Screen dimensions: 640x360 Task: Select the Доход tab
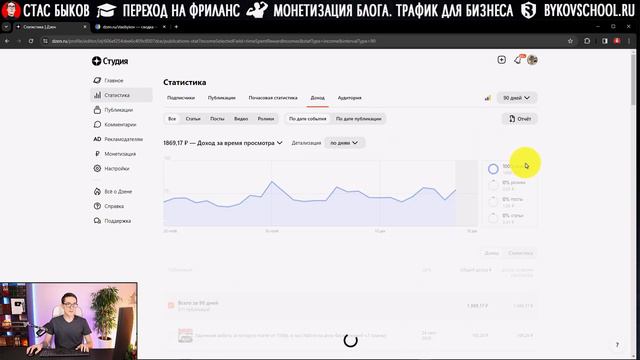(318, 98)
